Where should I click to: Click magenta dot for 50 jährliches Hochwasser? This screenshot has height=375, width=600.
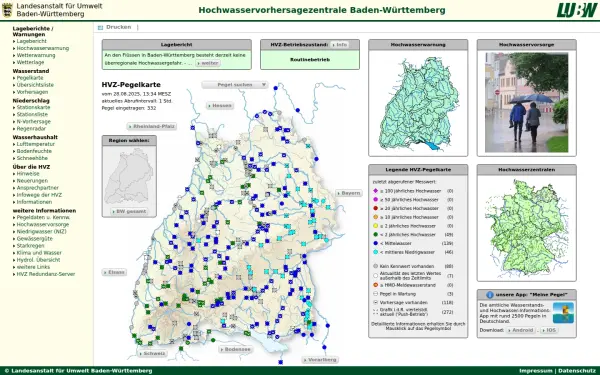tap(375, 199)
